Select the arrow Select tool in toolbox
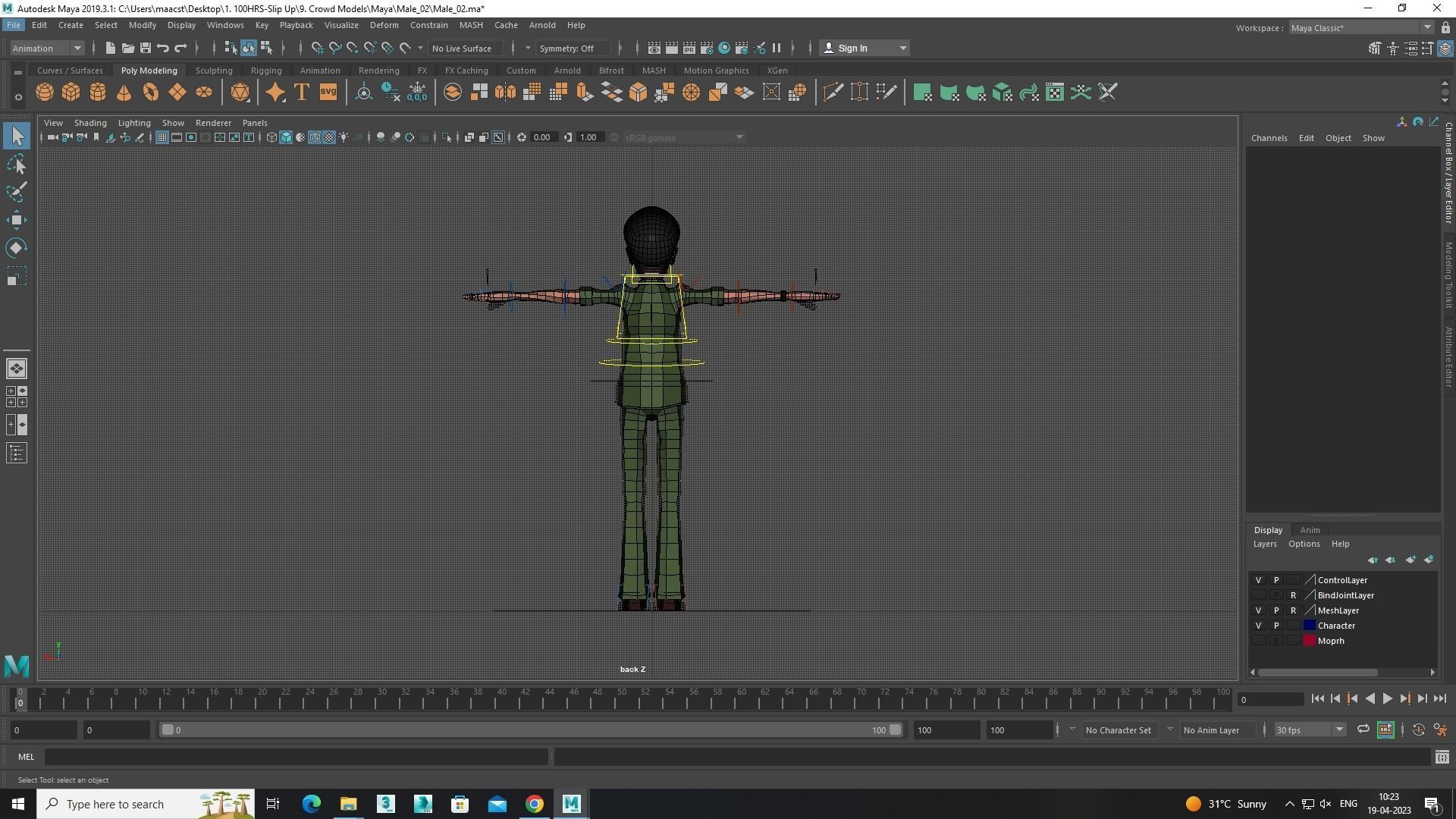Screen dimensions: 1456x819 [17, 136]
